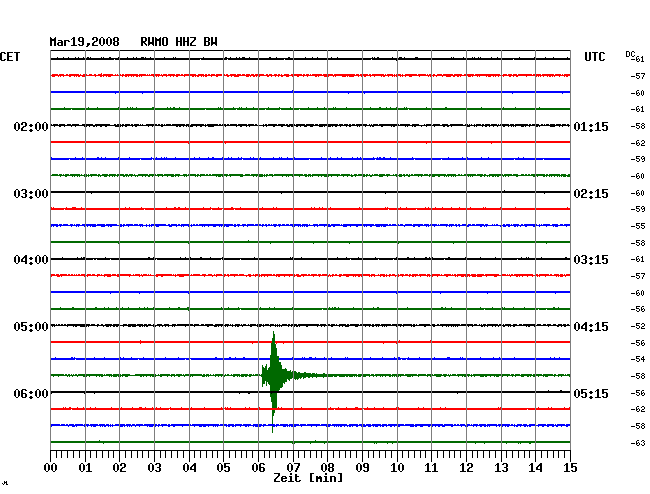
Task: Select the 04:00 CET time label
Action: click(x=31, y=260)
